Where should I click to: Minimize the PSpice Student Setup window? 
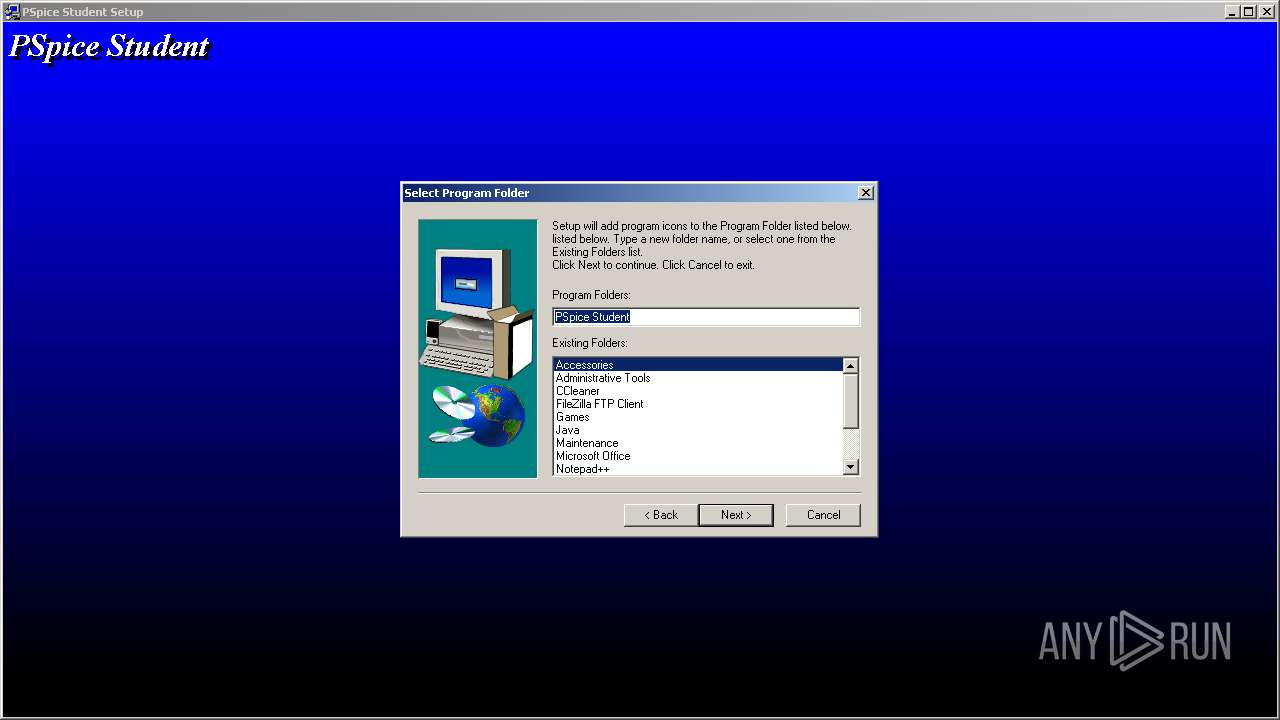point(1232,12)
